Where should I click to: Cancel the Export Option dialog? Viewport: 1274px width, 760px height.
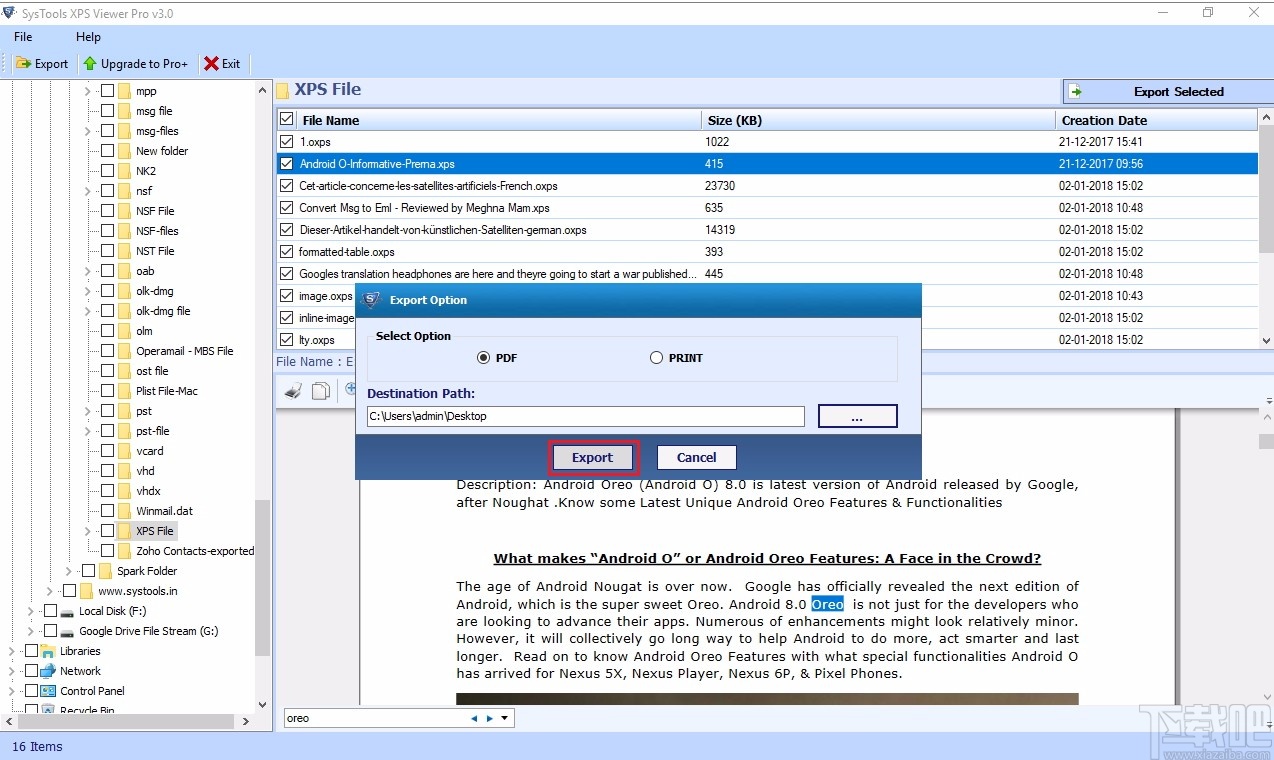coord(695,456)
